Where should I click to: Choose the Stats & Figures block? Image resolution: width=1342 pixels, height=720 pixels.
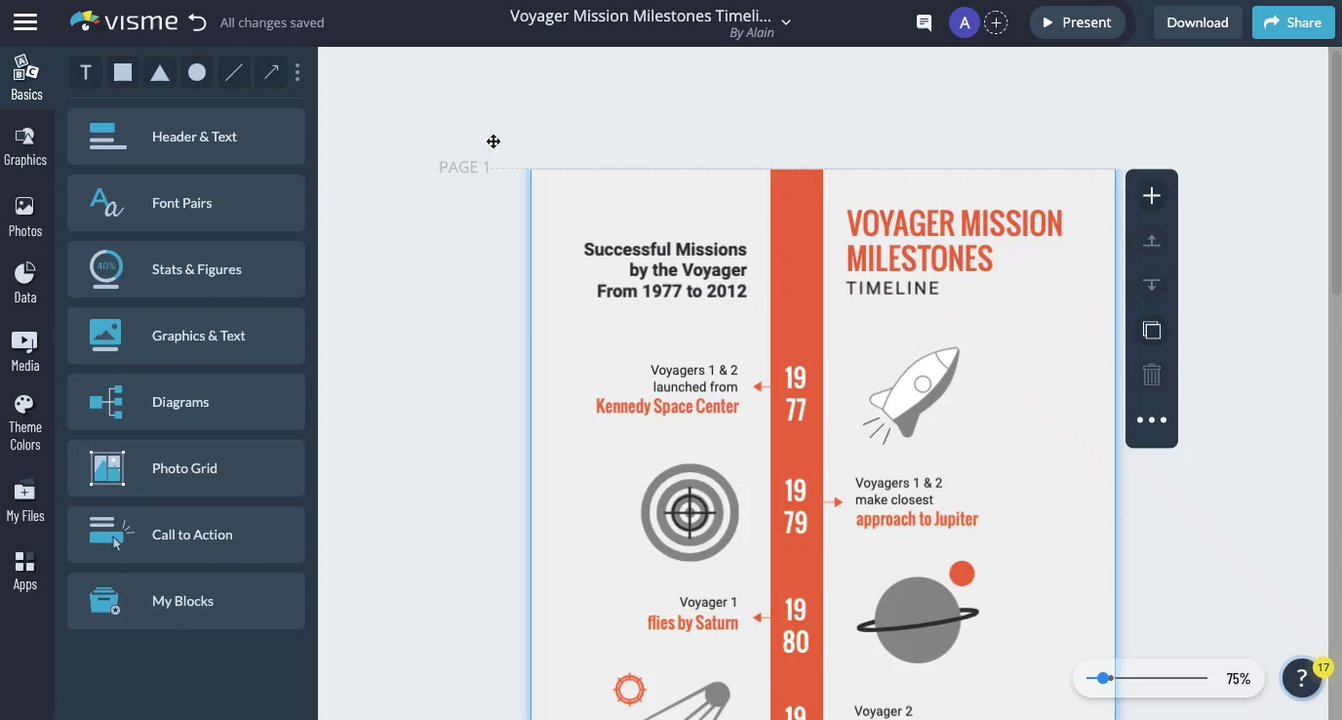[x=186, y=269]
